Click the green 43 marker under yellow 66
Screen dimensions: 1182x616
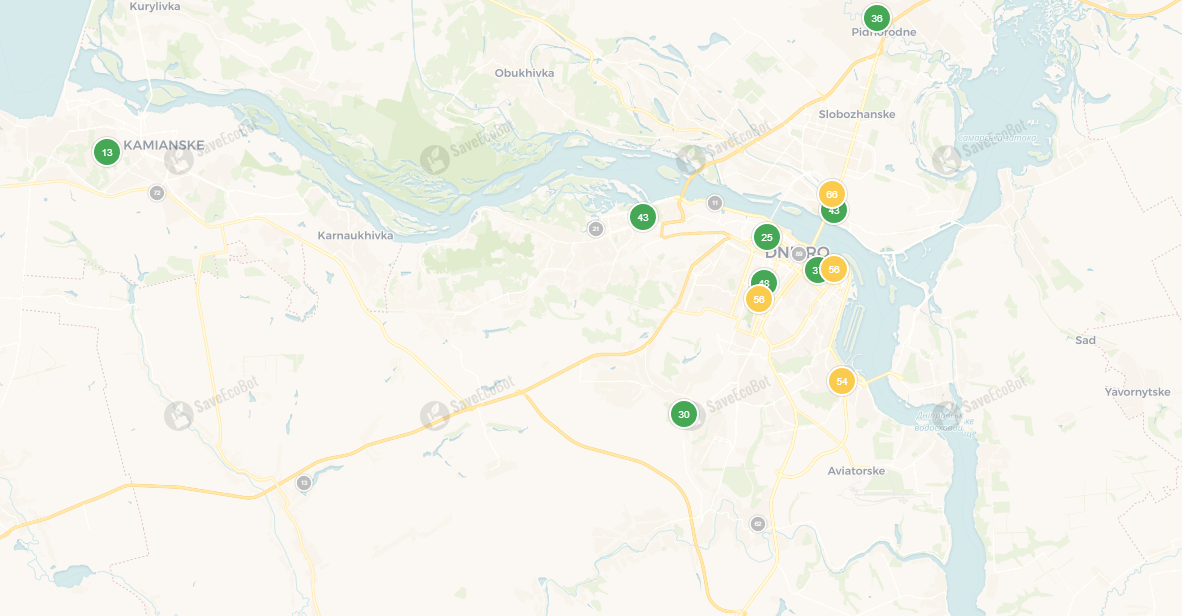point(834,213)
